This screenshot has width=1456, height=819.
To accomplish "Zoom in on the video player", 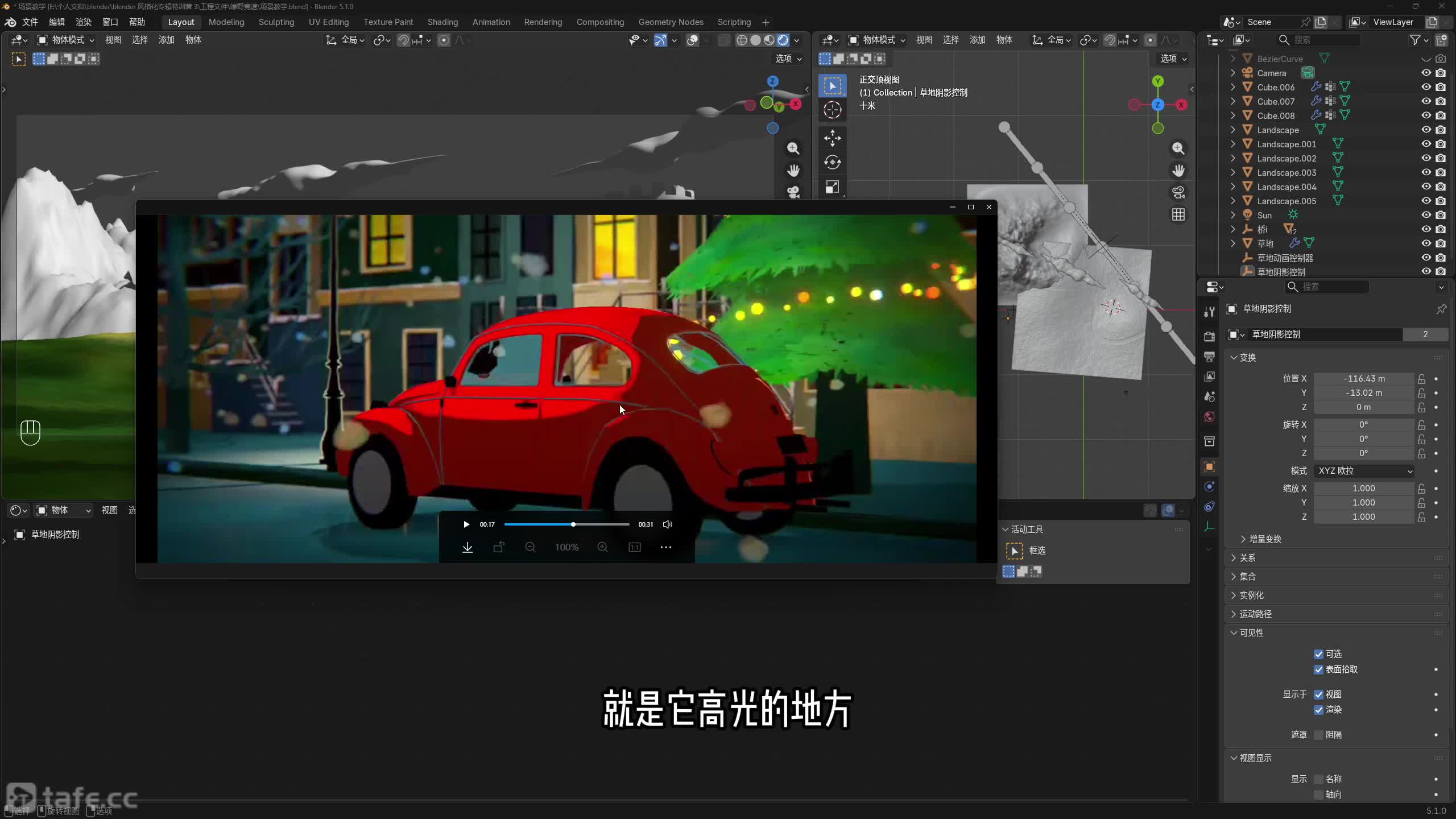I will [603, 547].
